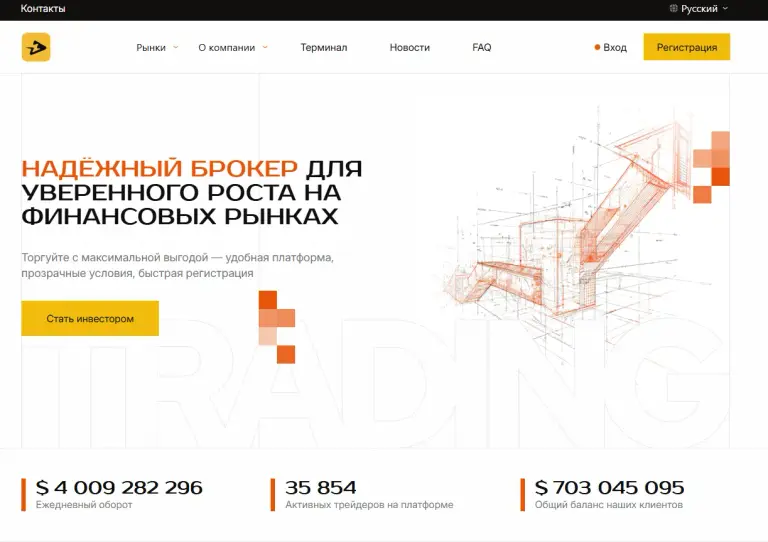Click the 'Ежедневный оборот' label

tap(84, 505)
